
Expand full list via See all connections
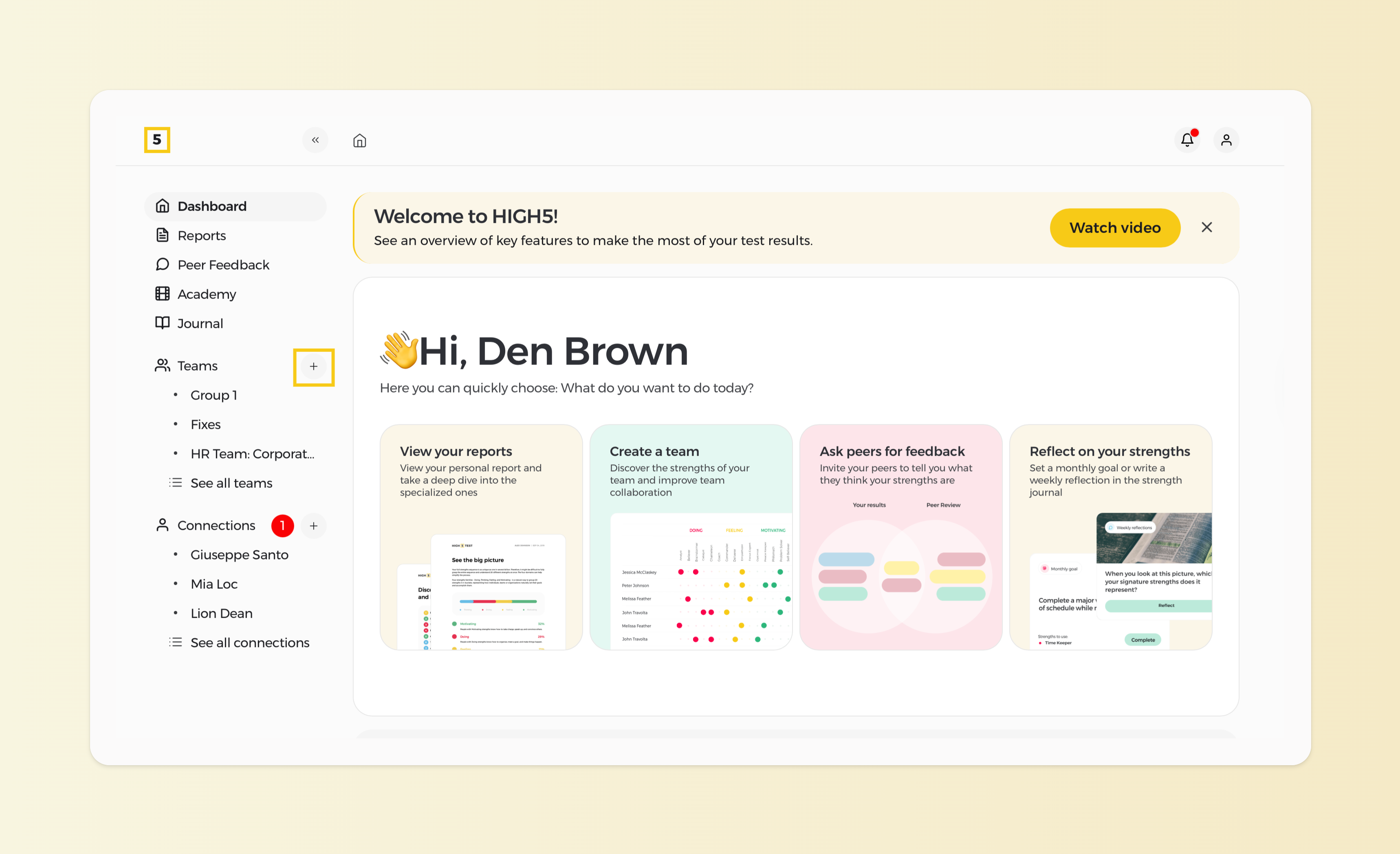point(249,642)
